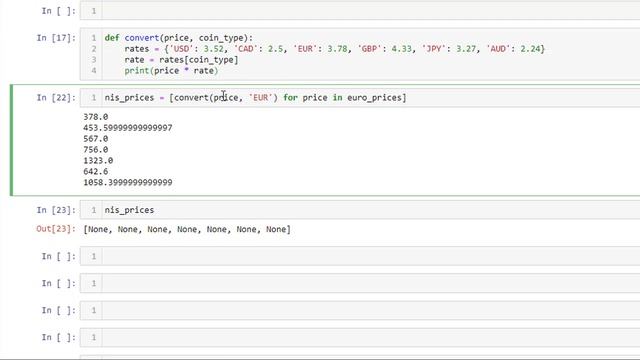Click the Out[23] prompt label

(x=56, y=229)
